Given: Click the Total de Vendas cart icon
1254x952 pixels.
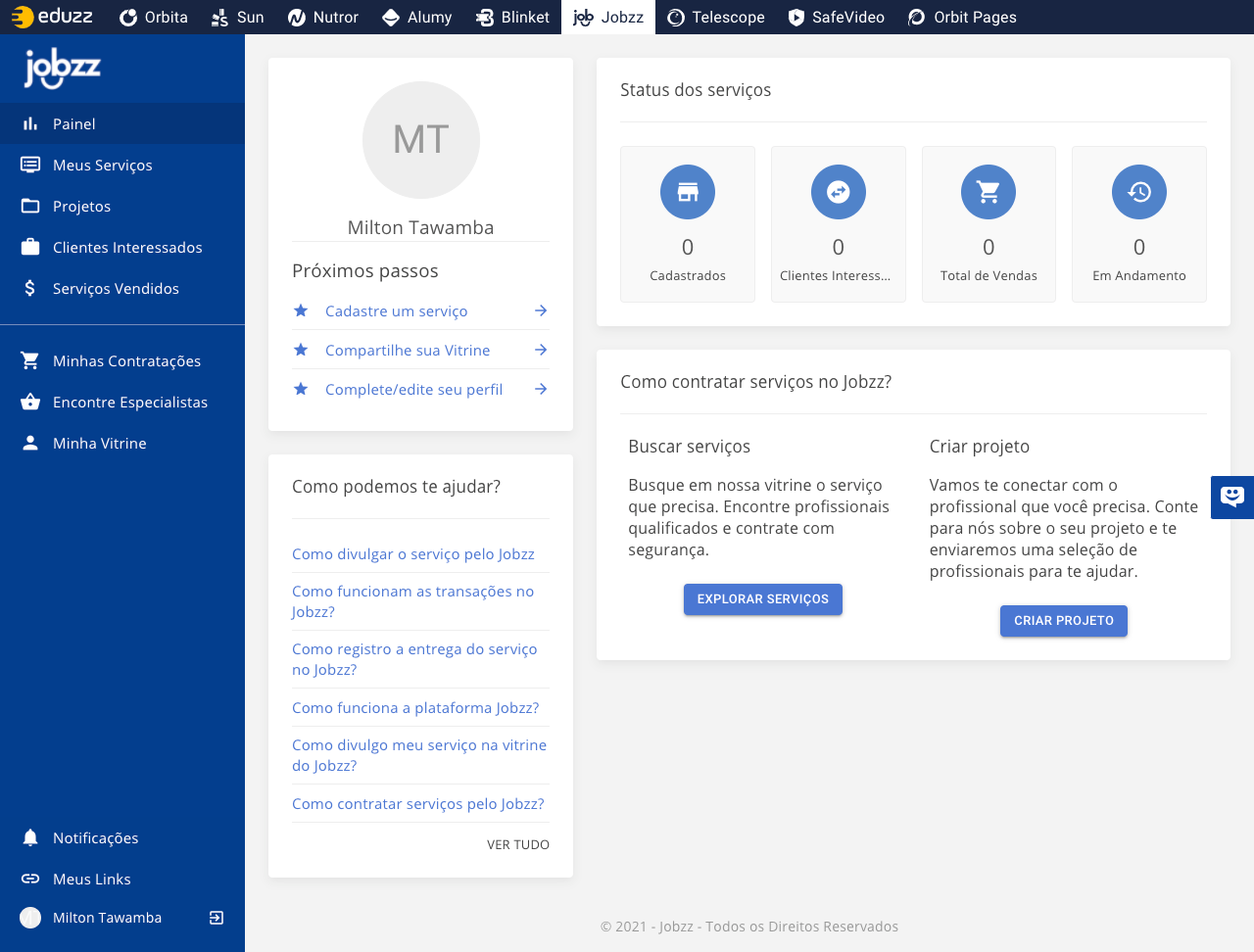Looking at the screenshot, I should [989, 192].
